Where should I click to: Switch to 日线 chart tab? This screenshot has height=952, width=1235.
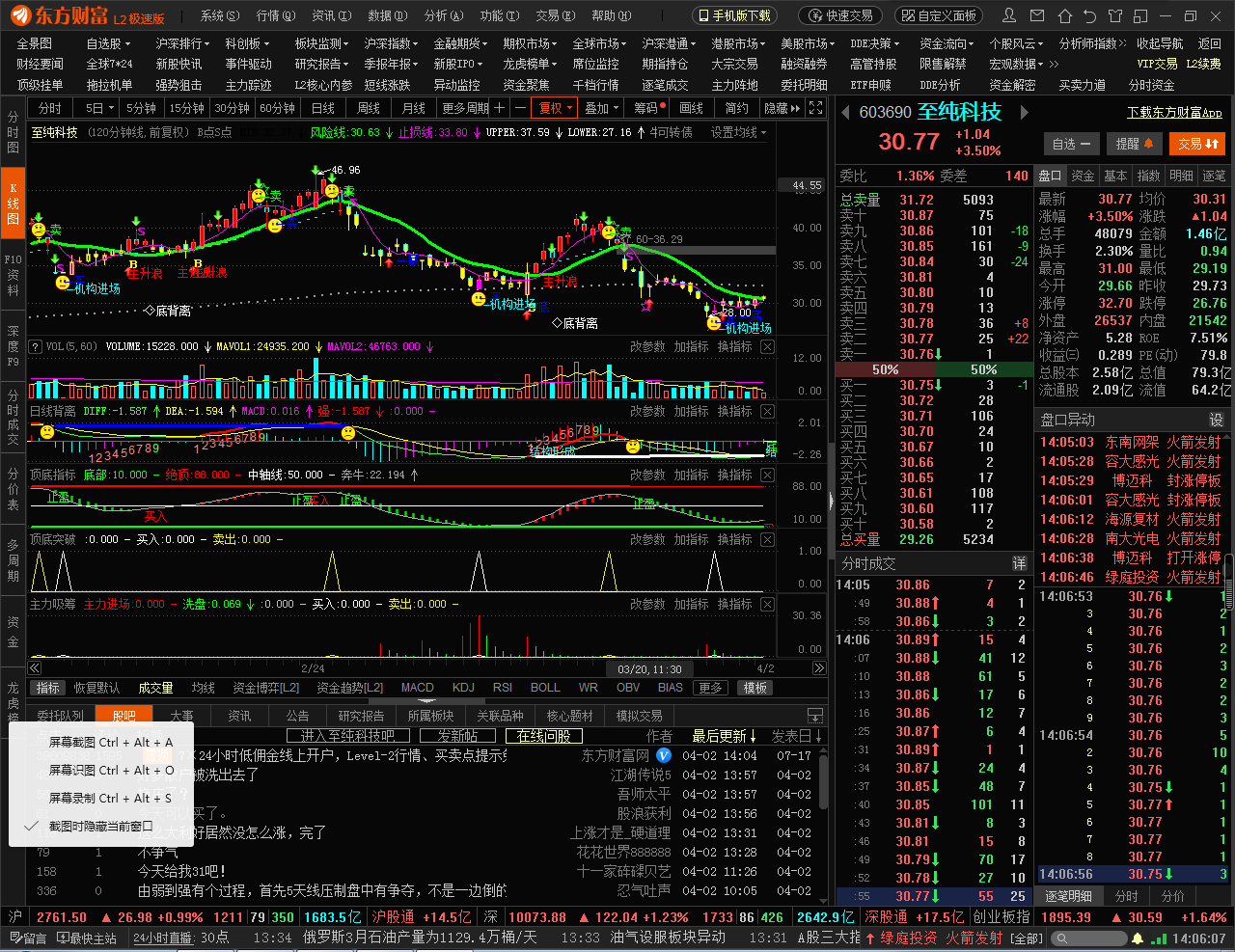click(x=323, y=108)
